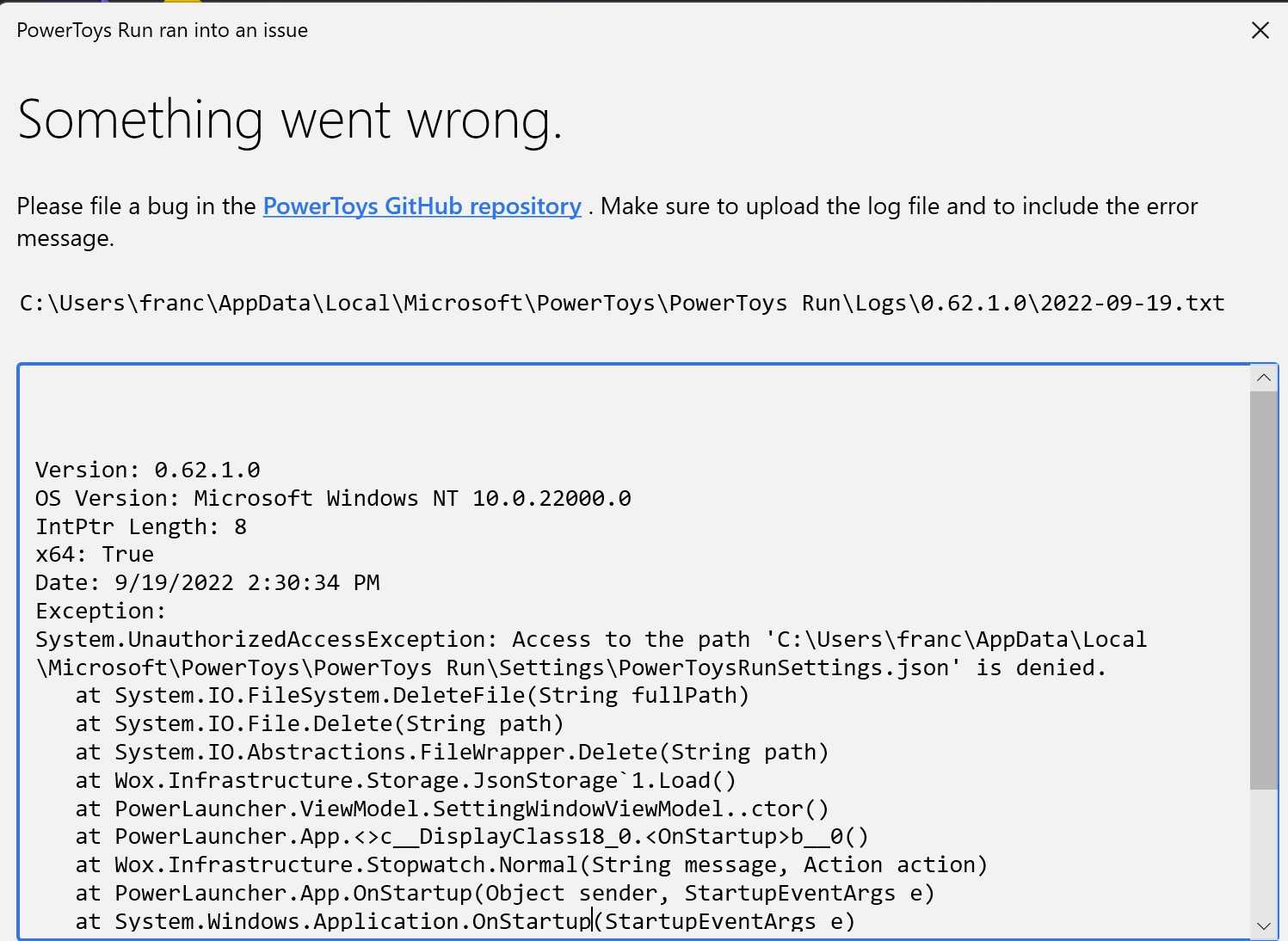Click the PowerToys Run ran into an issue title
The image size is (1288, 941).
(x=162, y=29)
